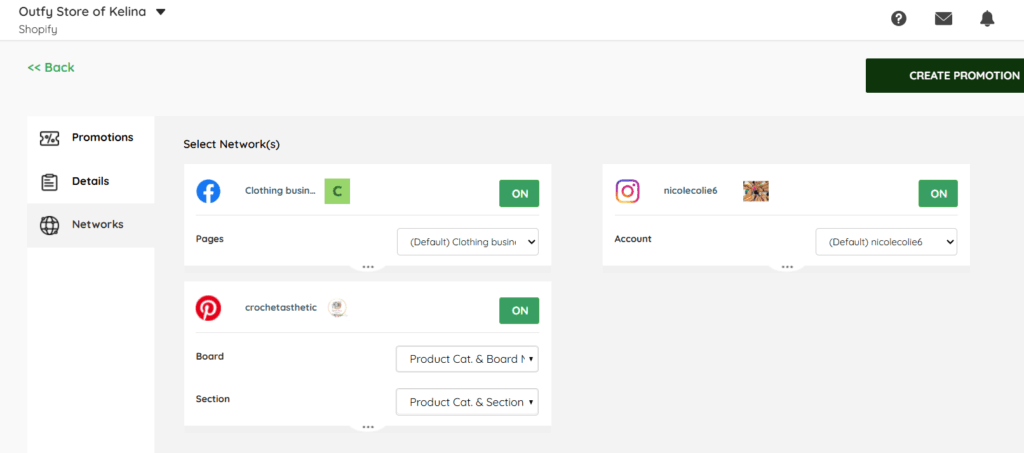This screenshot has width=1024, height=453.
Task: Open the messages envelope icon
Action: point(943,18)
